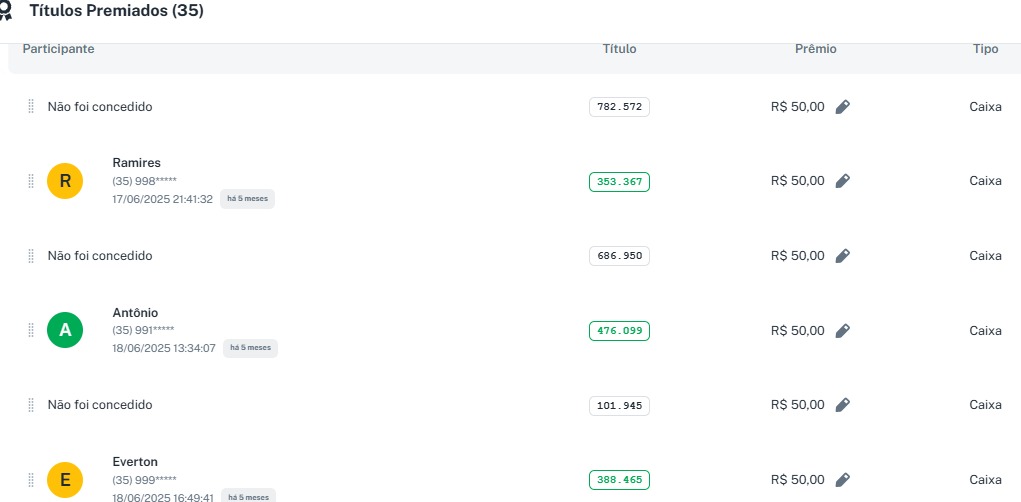Select title badge 353.367
1021x502 pixels.
coord(619,181)
